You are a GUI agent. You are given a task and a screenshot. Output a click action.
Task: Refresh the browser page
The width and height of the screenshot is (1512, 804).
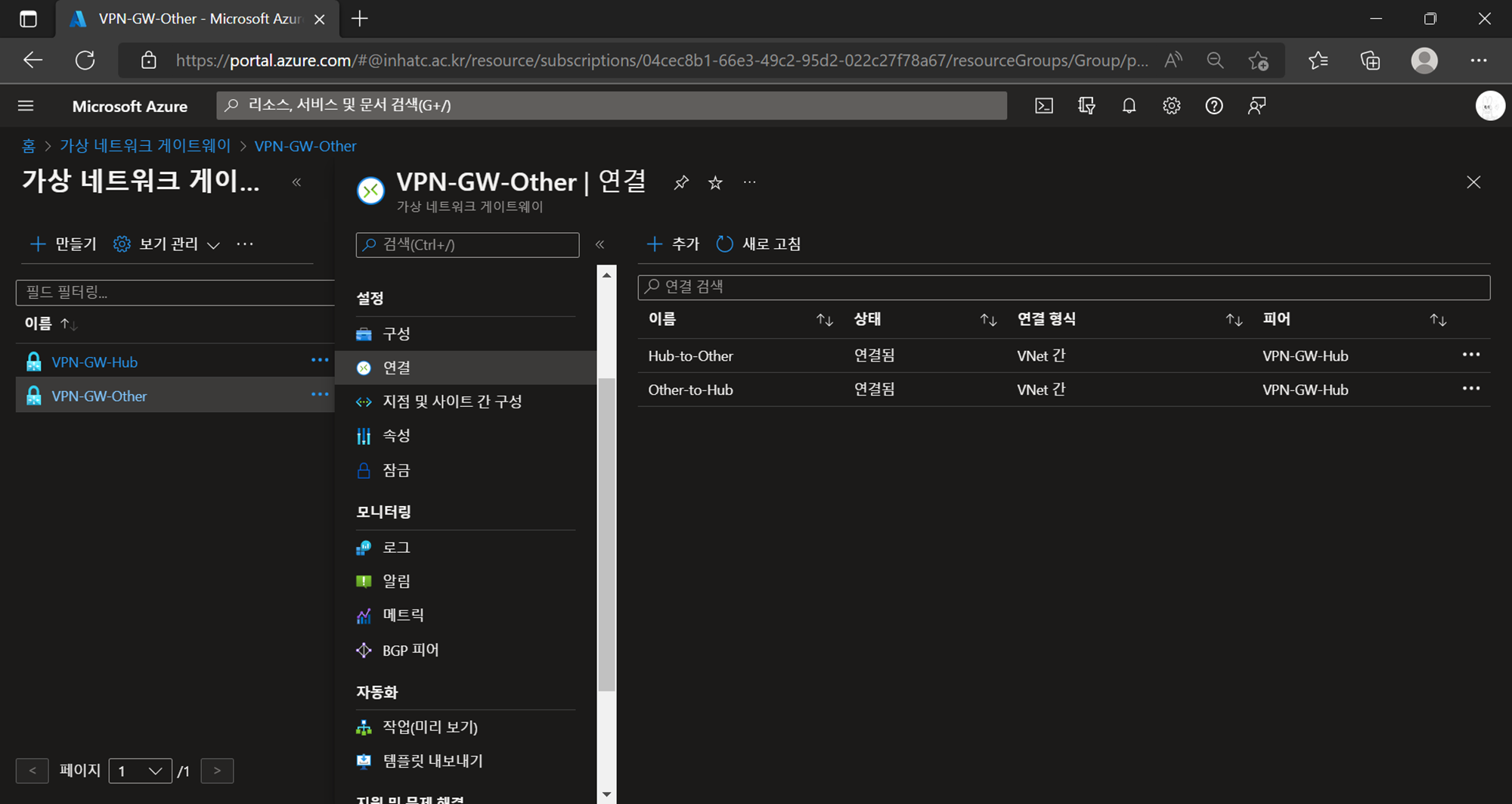click(x=85, y=61)
